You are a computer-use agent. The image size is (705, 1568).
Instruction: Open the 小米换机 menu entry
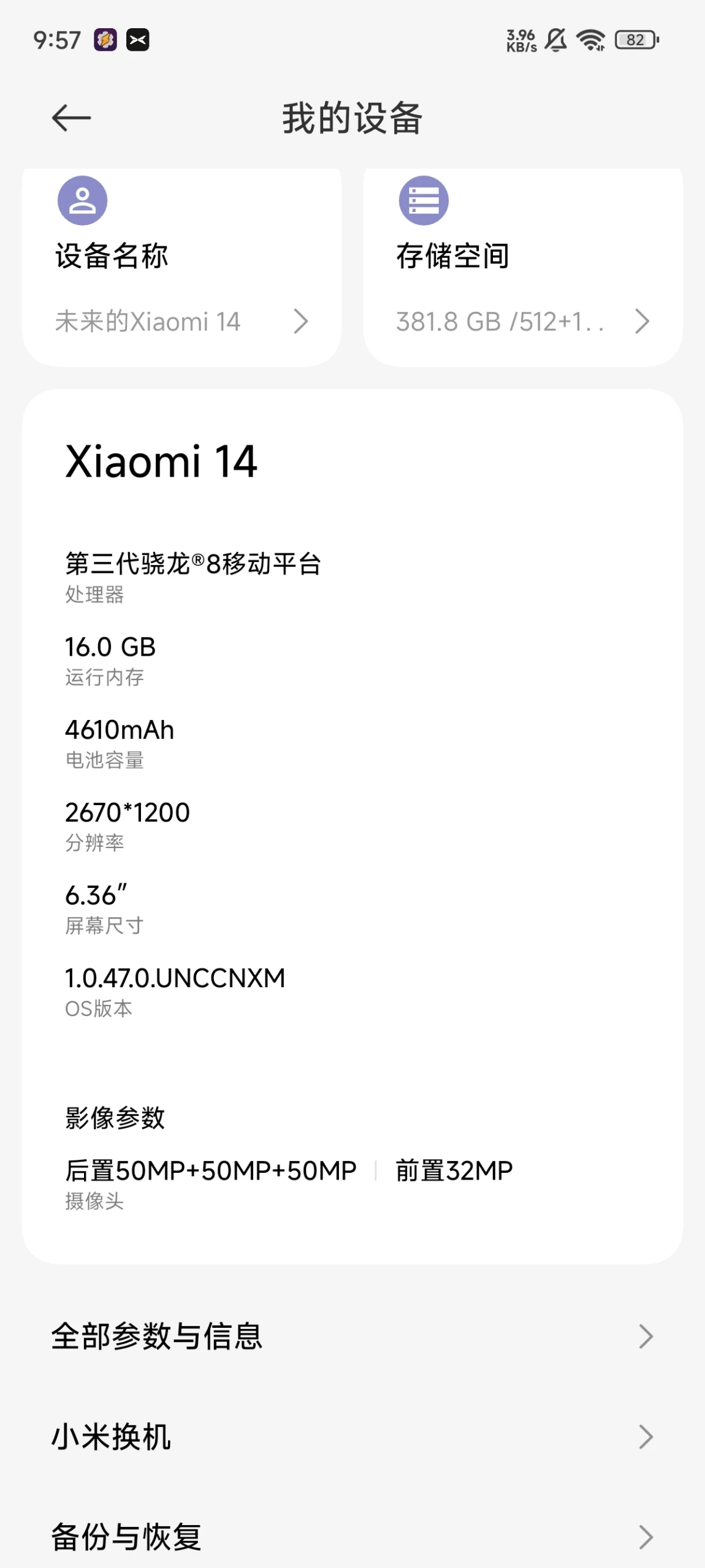pos(112,1437)
